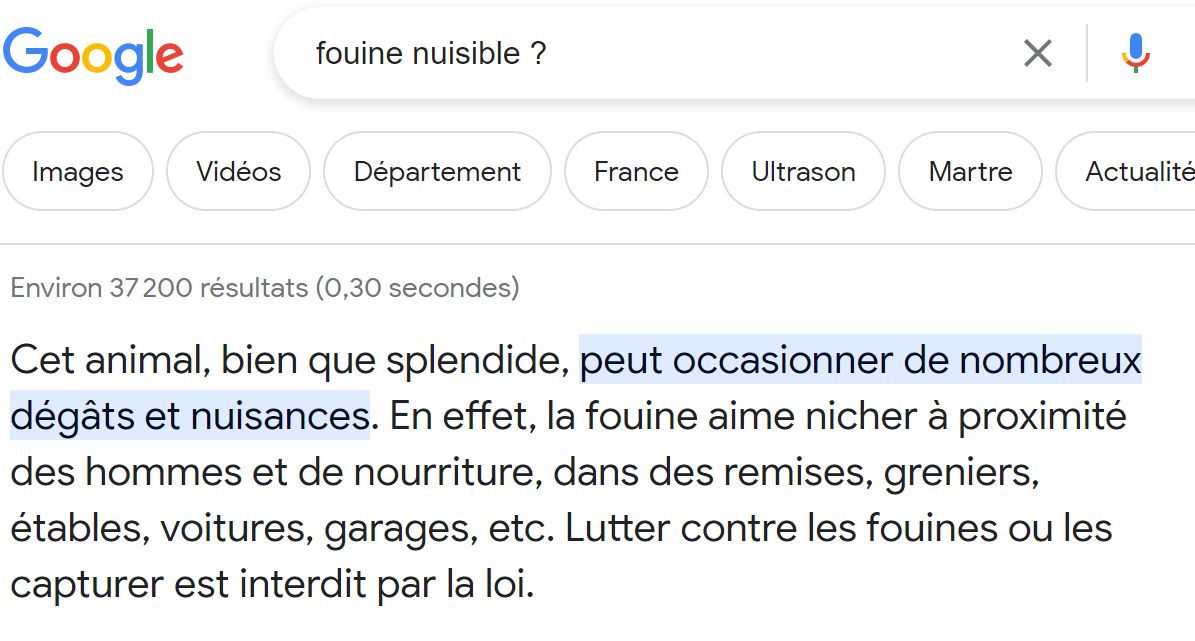Click the sentence "Lutter contre les fouines"
This screenshot has width=1195, height=641.
tap(780, 527)
